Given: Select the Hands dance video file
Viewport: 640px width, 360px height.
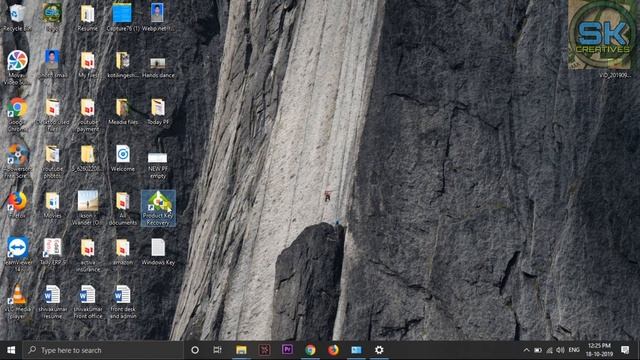Looking at the screenshot, I should coord(158,67).
